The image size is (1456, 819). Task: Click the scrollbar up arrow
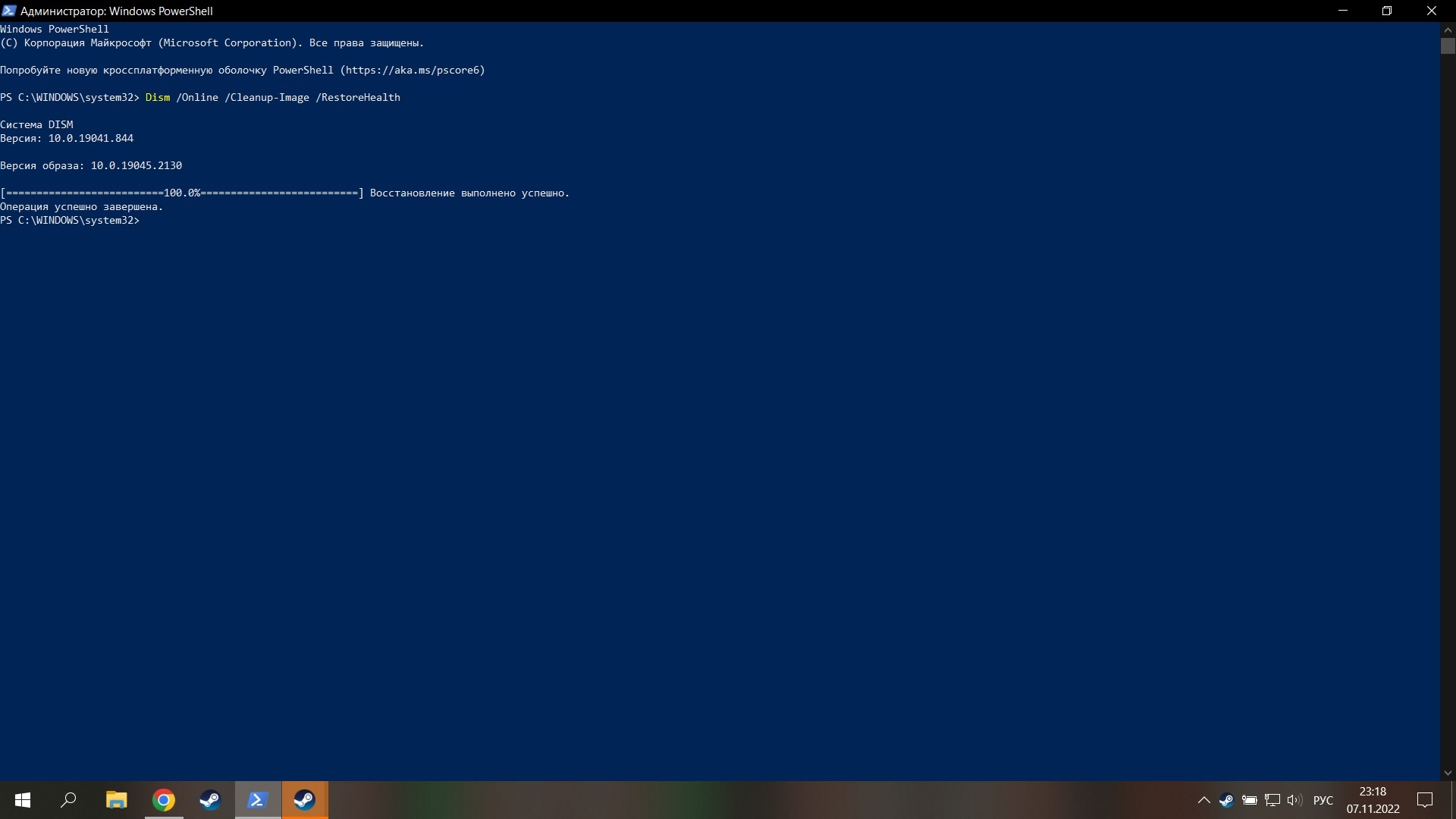click(x=1448, y=29)
